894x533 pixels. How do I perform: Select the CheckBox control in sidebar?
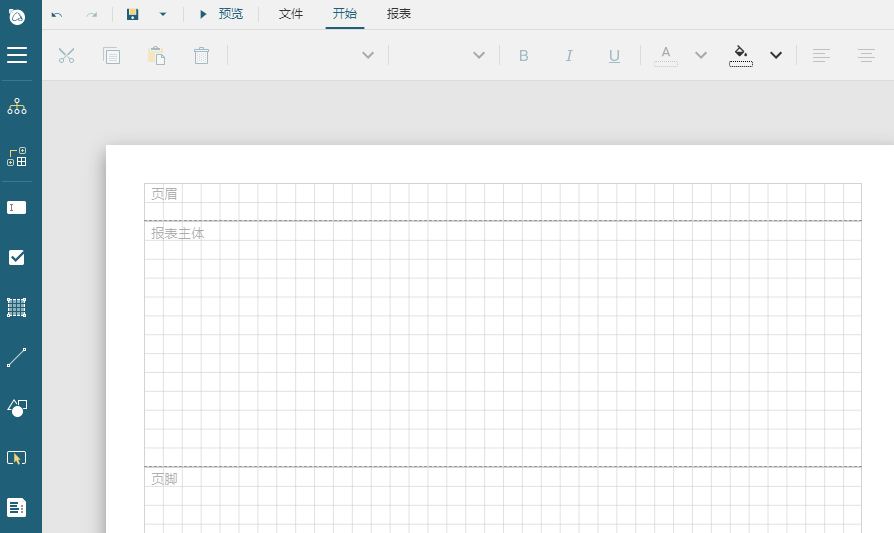(x=17, y=258)
